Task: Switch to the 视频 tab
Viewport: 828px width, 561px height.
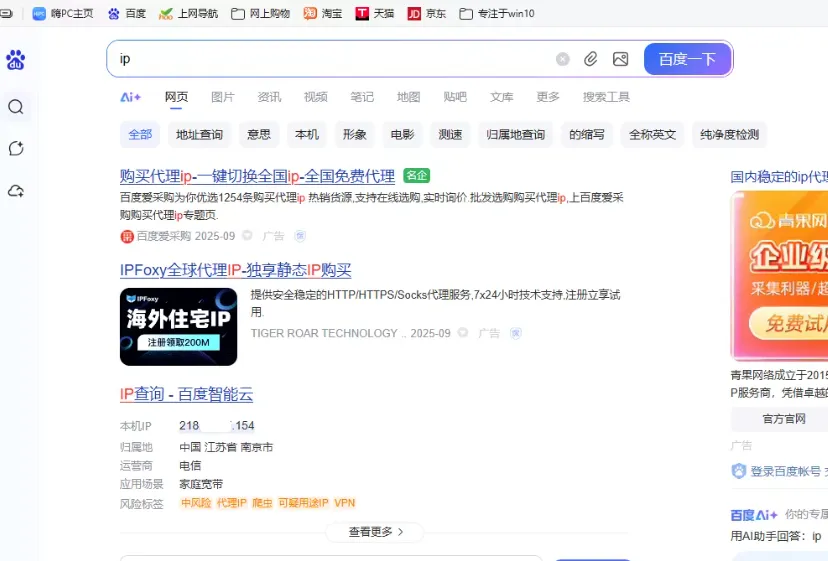Action: (x=316, y=97)
